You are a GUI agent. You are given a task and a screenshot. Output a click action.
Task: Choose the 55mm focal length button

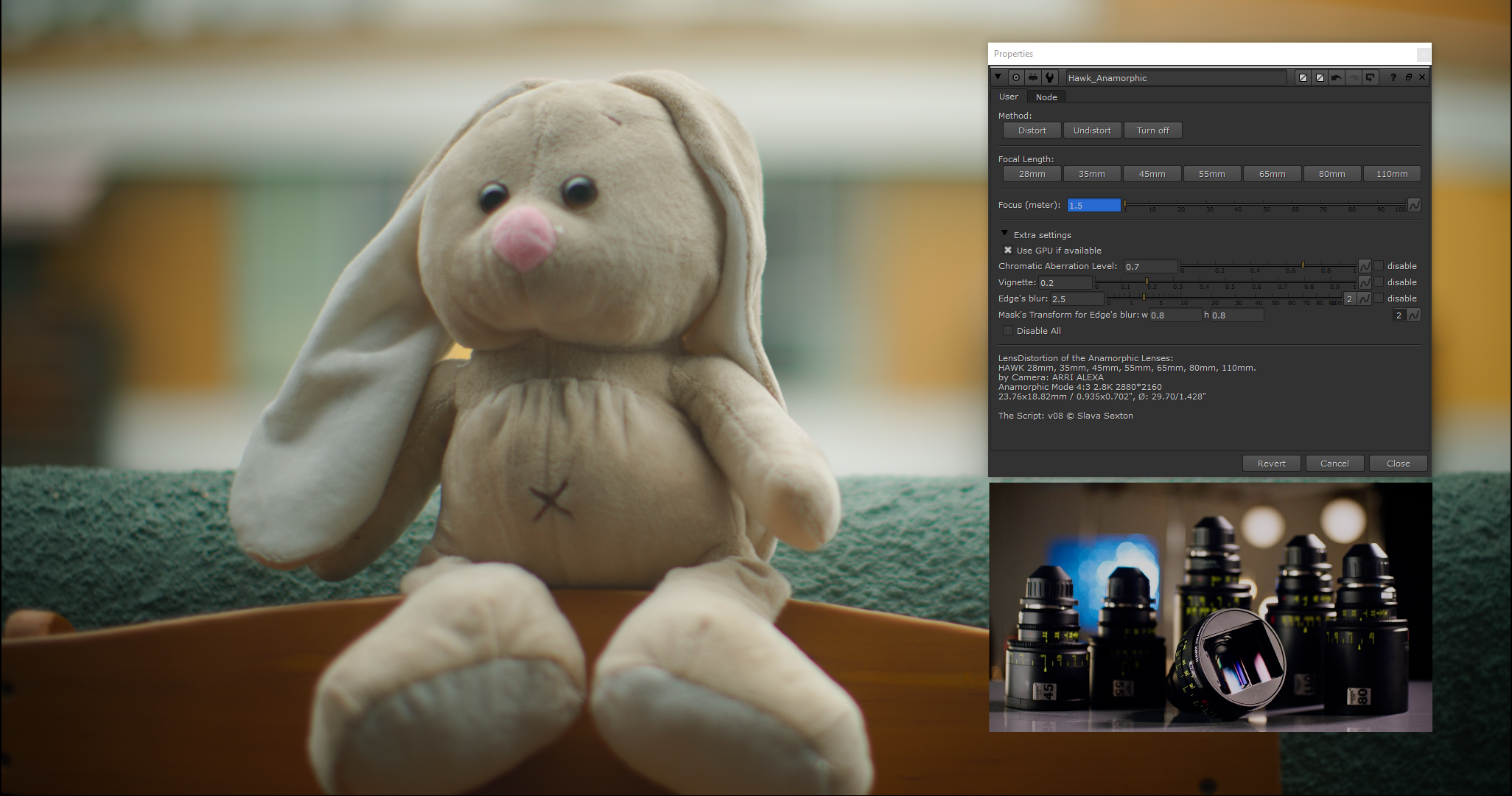(1211, 174)
